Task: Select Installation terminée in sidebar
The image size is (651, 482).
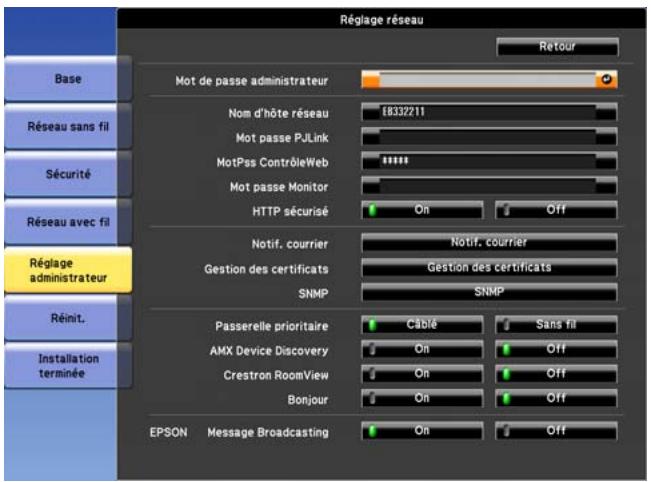Action: click(x=68, y=362)
